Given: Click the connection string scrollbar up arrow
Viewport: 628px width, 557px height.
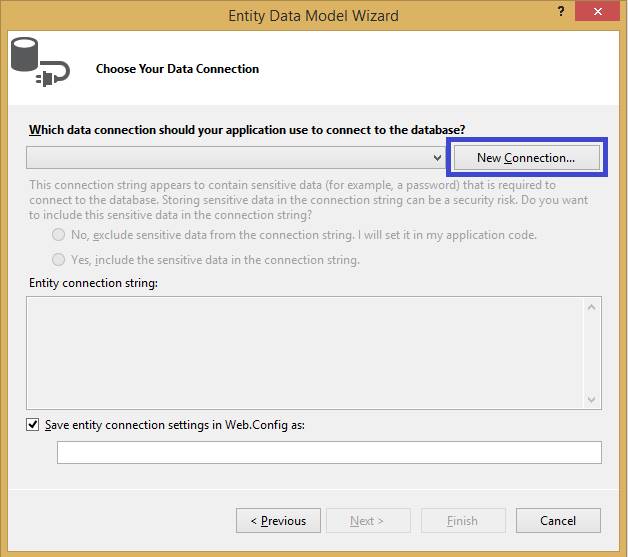Looking at the screenshot, I should (593, 306).
